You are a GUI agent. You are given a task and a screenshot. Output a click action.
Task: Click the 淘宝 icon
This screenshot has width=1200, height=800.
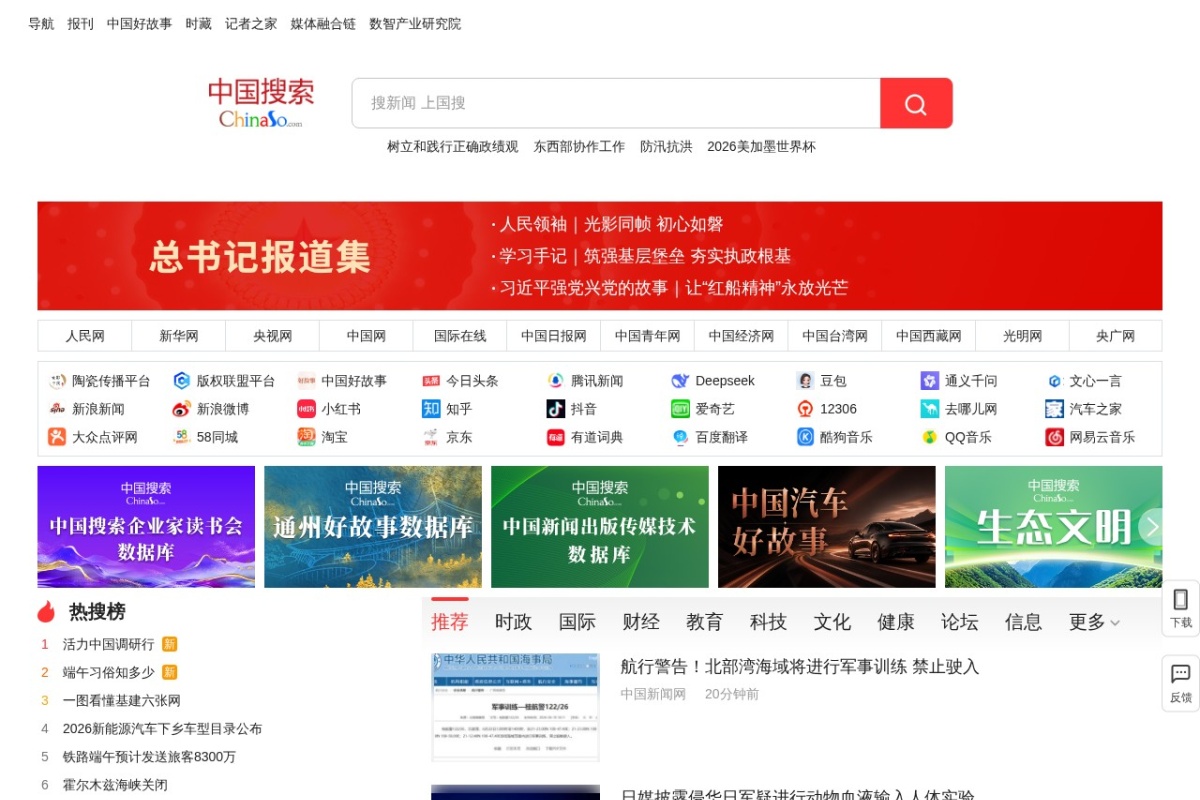pyautogui.click(x=306, y=437)
